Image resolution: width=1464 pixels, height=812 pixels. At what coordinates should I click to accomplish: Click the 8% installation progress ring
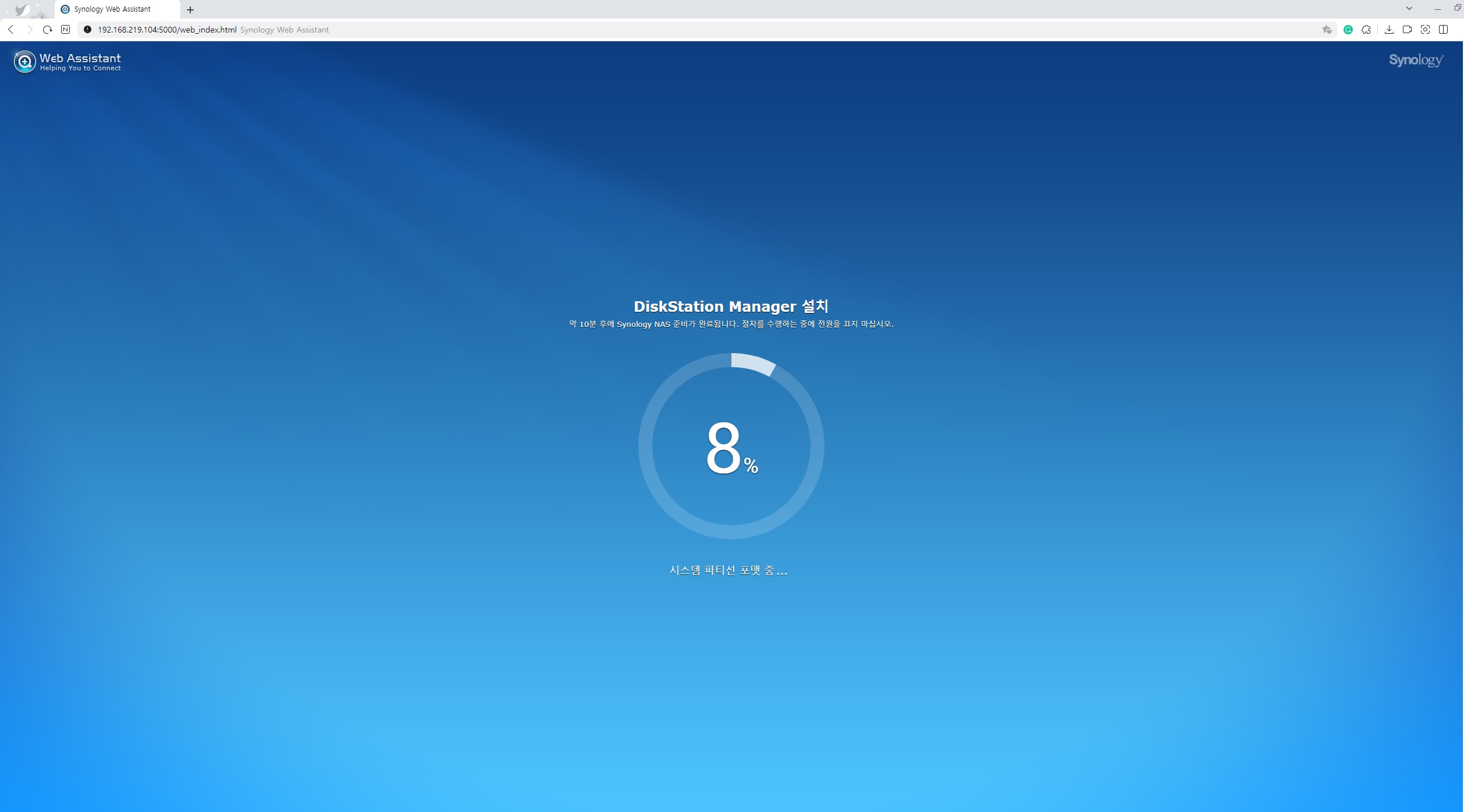point(731,446)
